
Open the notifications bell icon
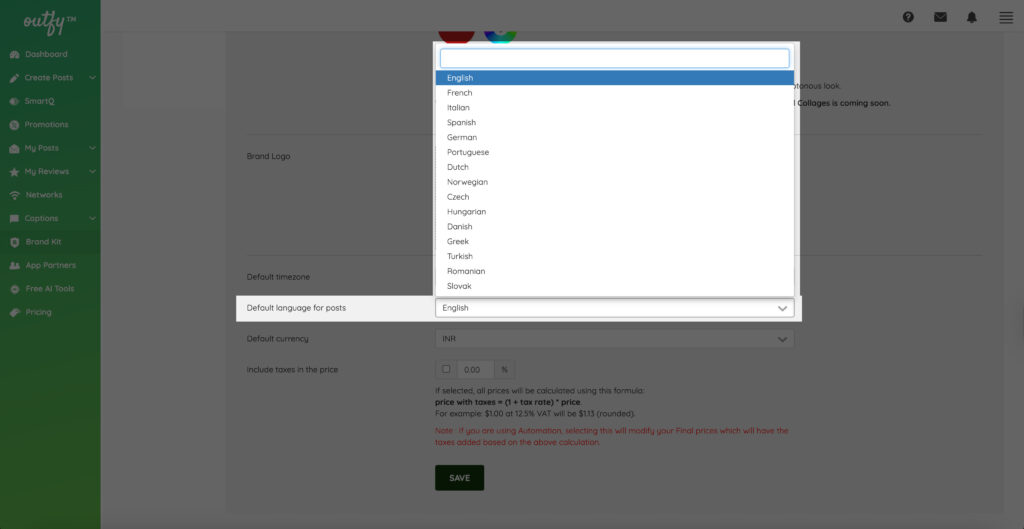972,17
